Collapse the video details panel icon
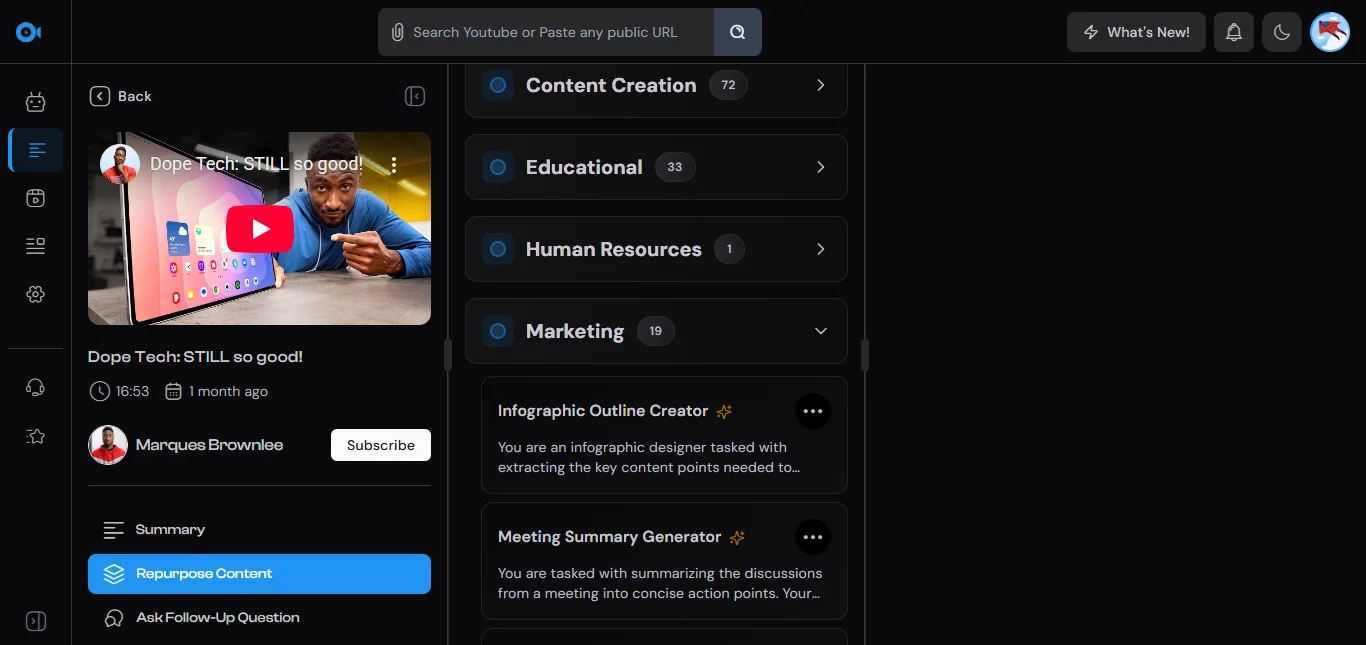The image size is (1366, 645). pyautogui.click(x=415, y=96)
